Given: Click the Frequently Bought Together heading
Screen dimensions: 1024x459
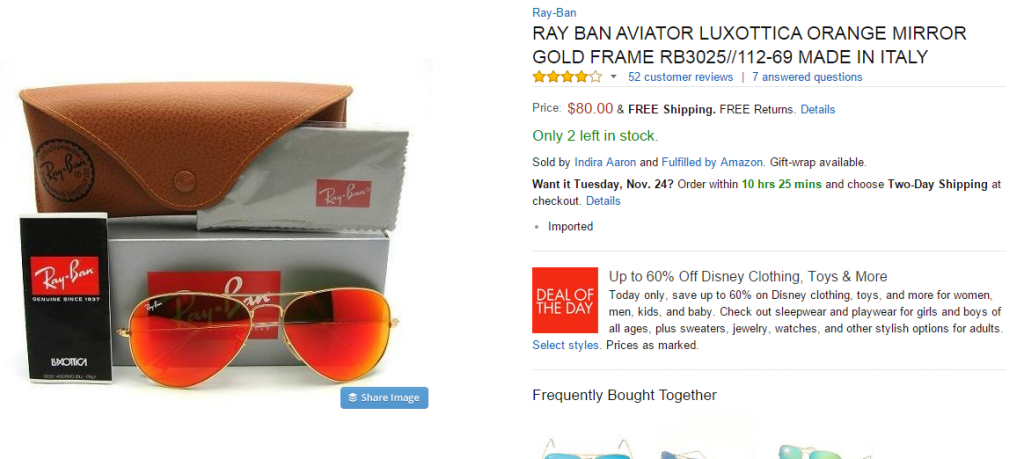Looking at the screenshot, I should pos(624,395).
